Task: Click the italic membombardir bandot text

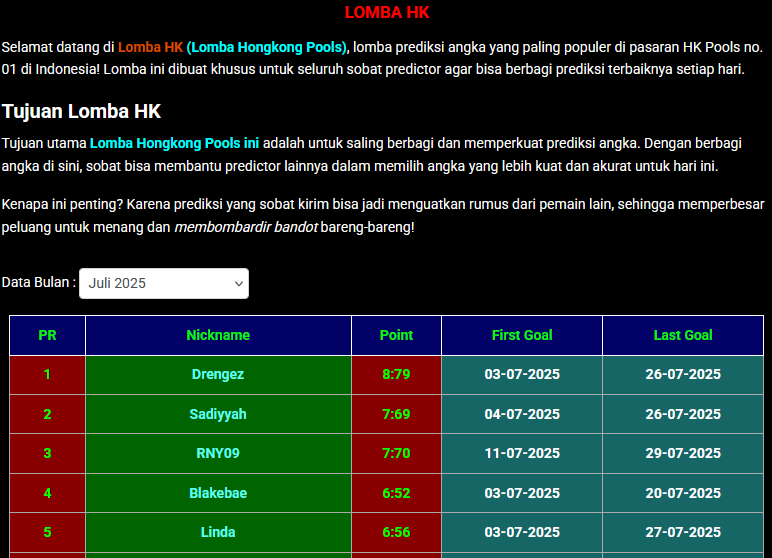Action: click(246, 228)
